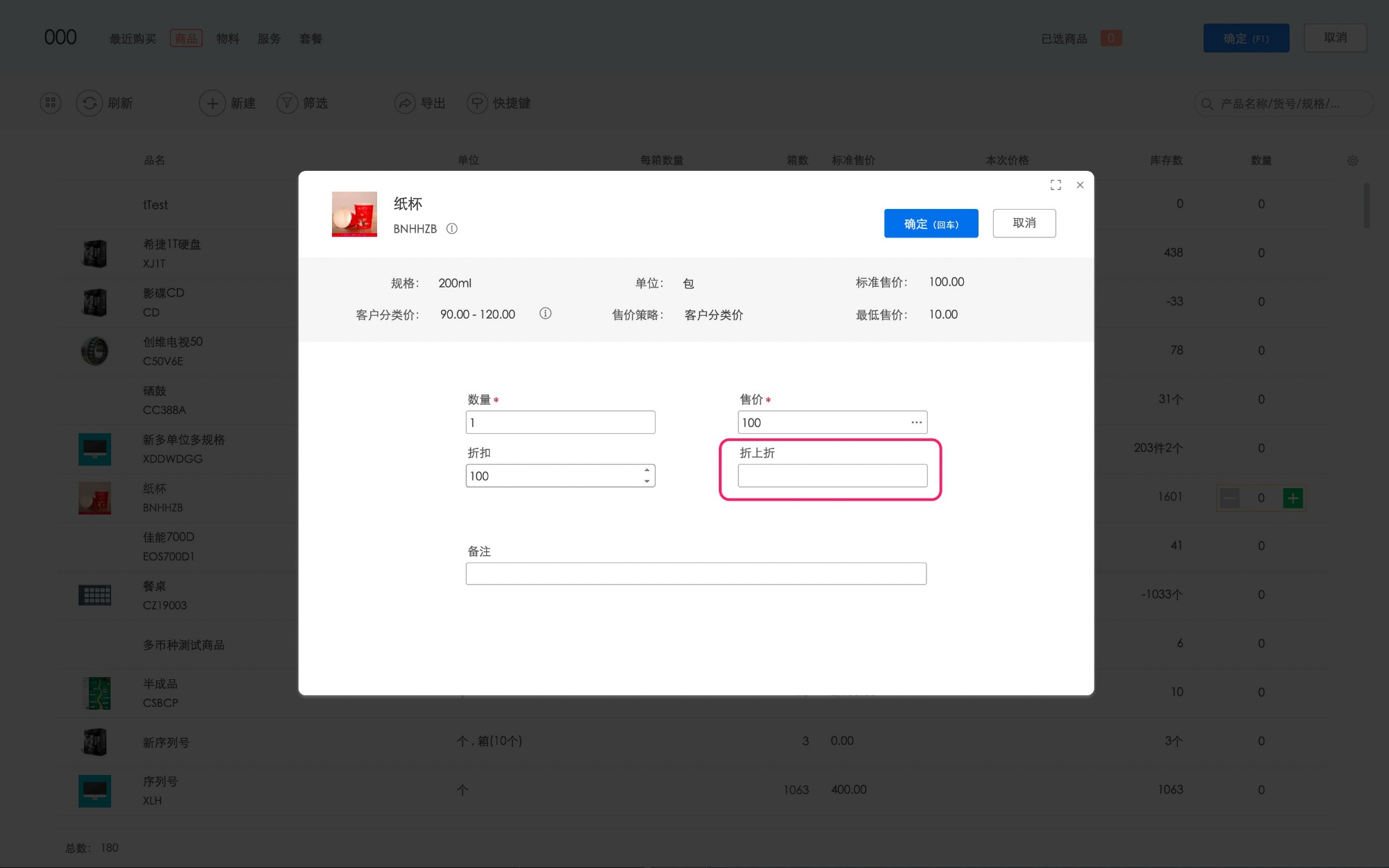Increase 纸杯 row quantity with plus button

1292,498
